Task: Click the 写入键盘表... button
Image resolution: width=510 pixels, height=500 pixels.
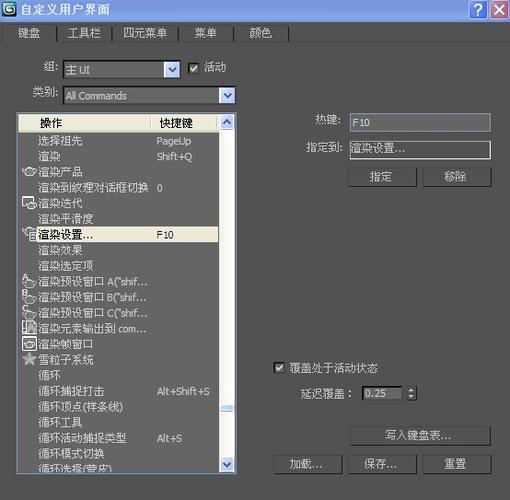Action: click(x=420, y=435)
